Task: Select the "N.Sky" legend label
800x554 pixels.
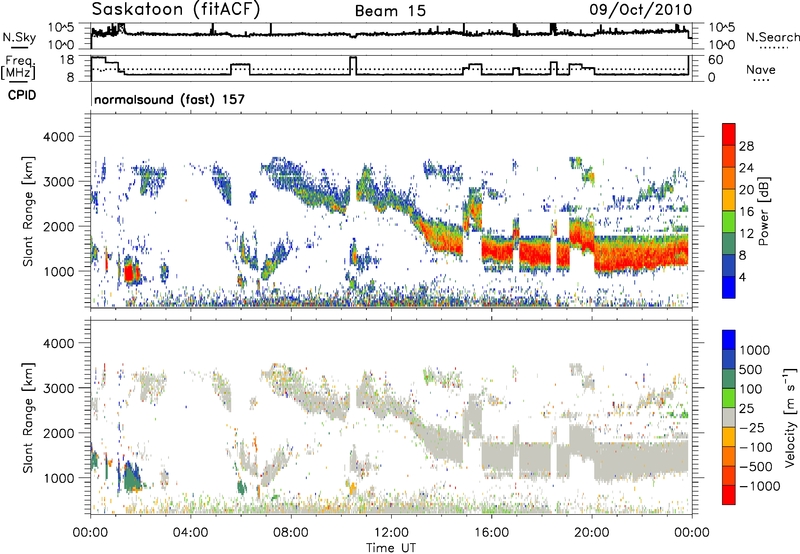Action: pos(19,37)
